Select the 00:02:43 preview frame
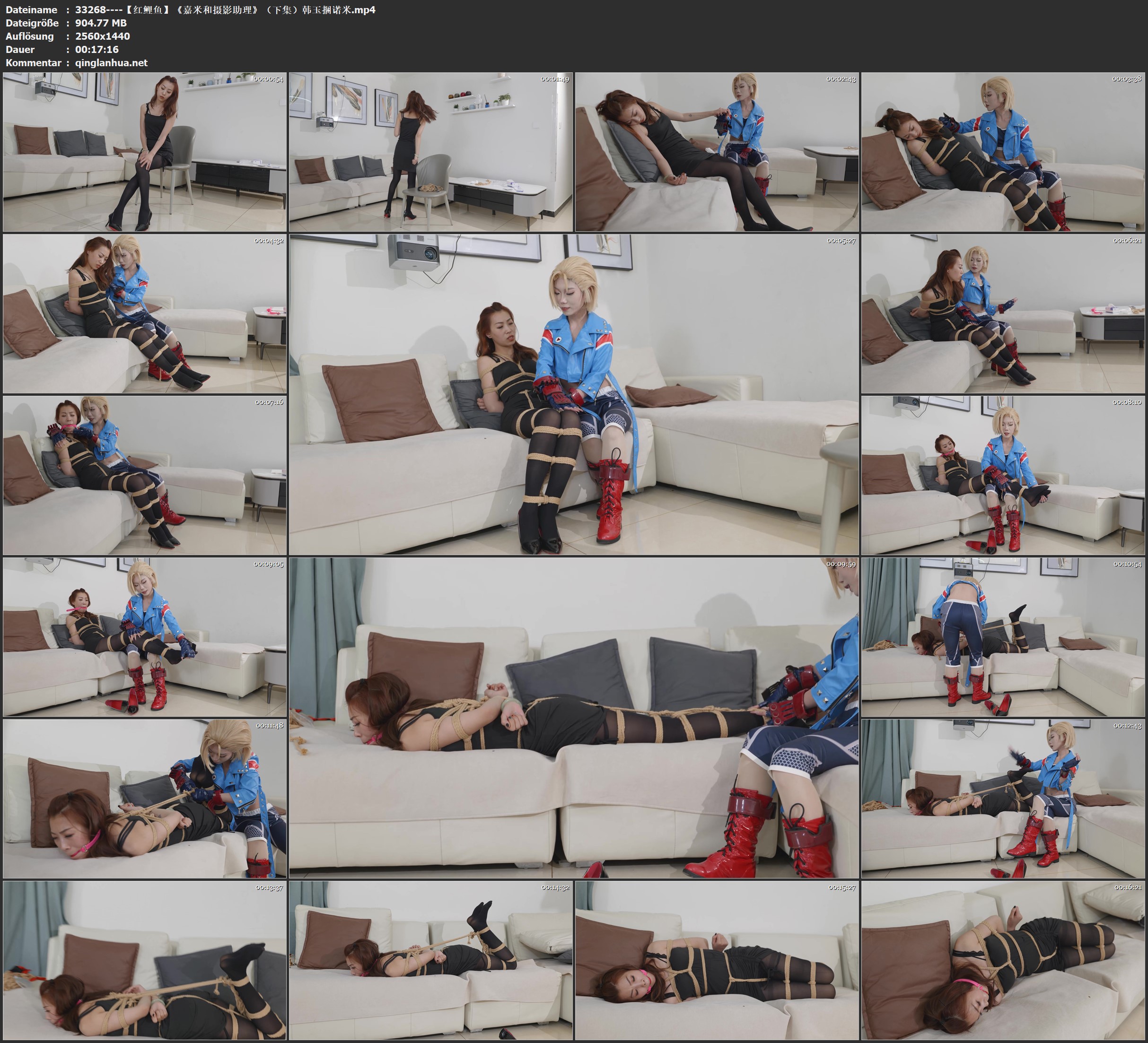The height and width of the screenshot is (1043, 1148). pyautogui.click(x=716, y=152)
